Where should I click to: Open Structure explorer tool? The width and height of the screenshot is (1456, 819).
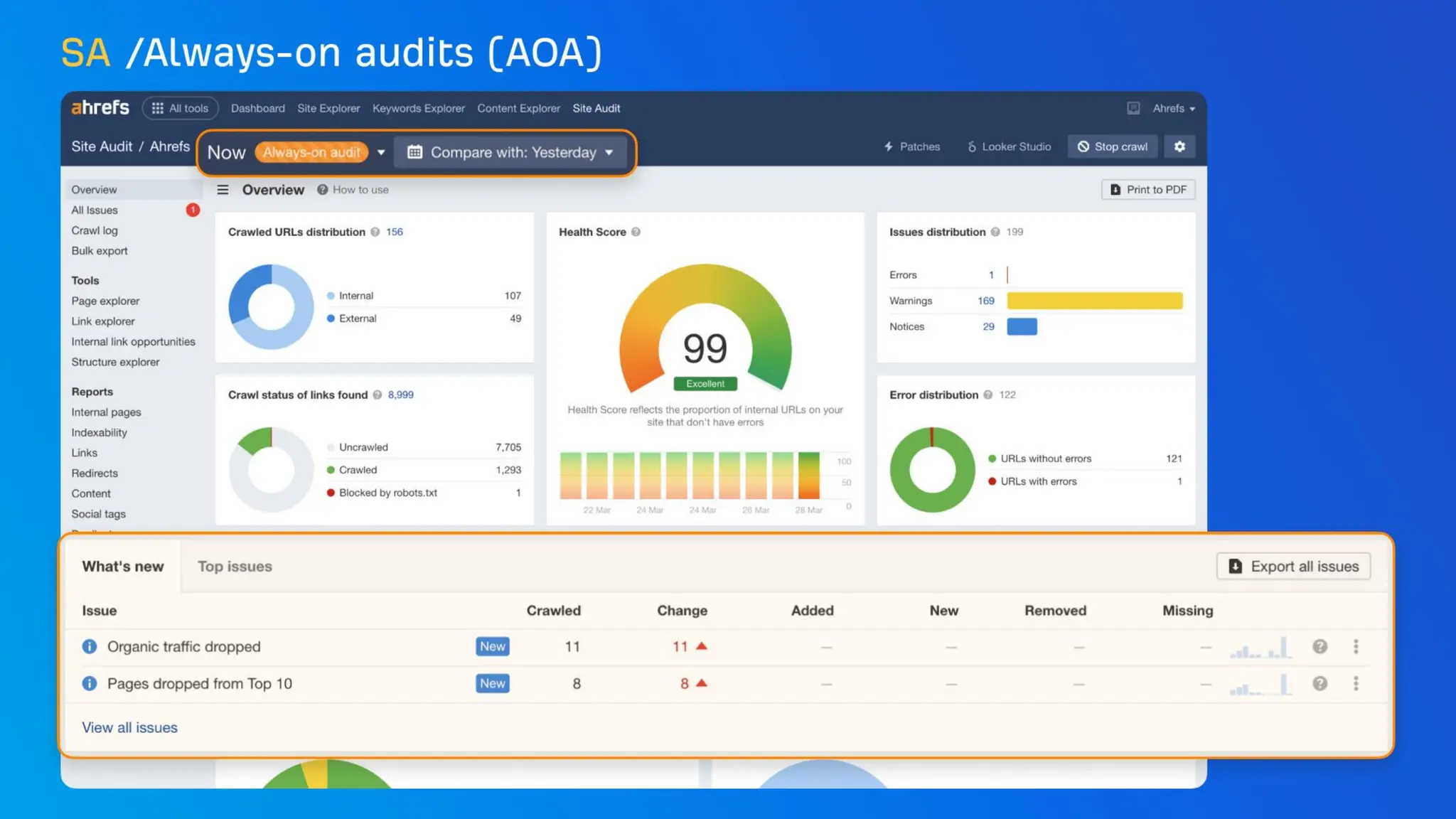coord(115,362)
